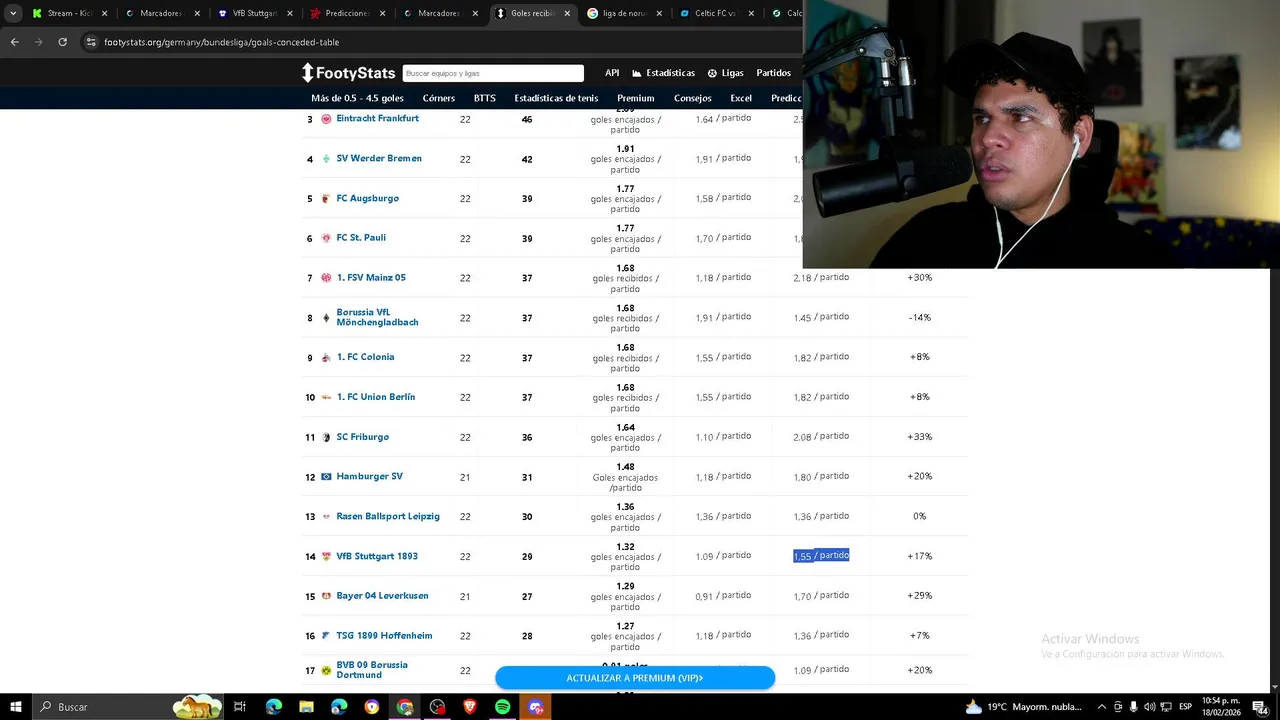Open Google Chrome from the taskbar
This screenshot has height=720, width=1280.
[x=405, y=707]
